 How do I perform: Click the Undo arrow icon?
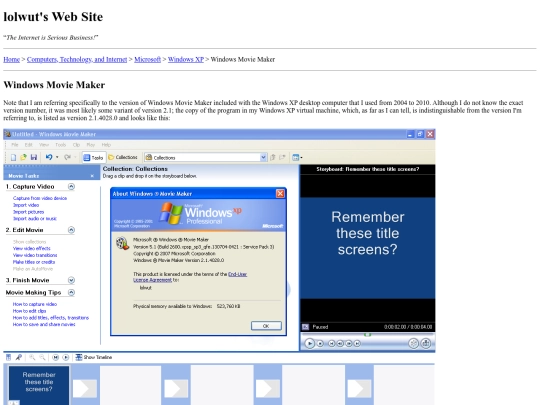click(x=49, y=157)
